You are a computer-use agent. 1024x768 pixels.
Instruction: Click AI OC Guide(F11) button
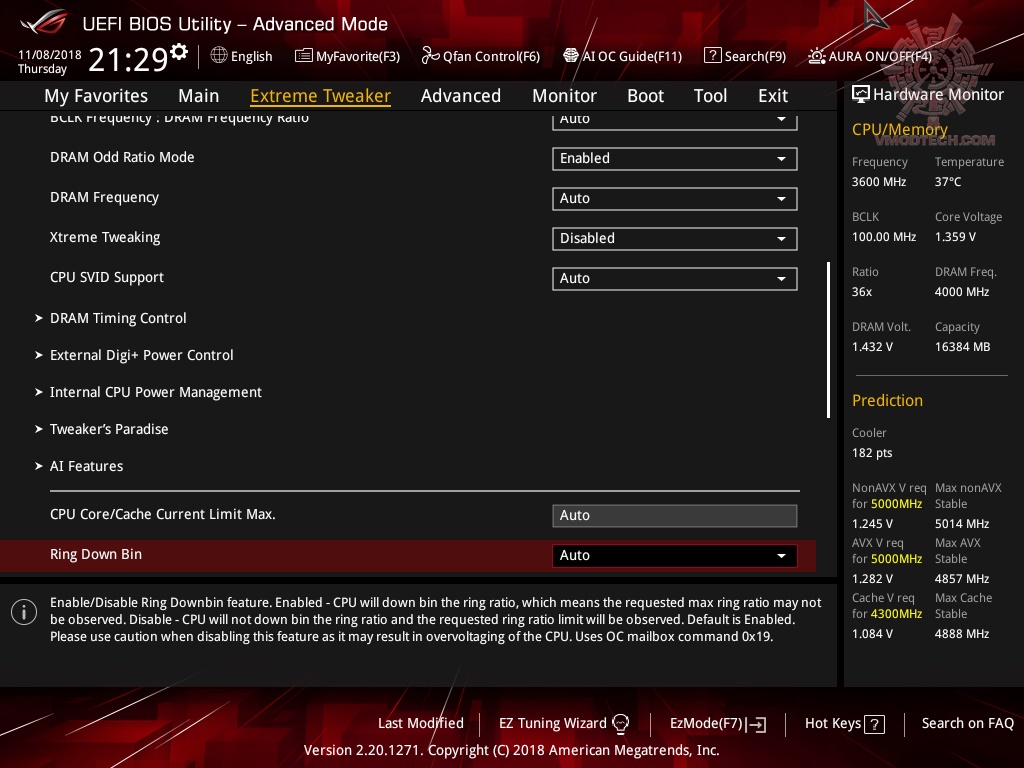[622, 56]
